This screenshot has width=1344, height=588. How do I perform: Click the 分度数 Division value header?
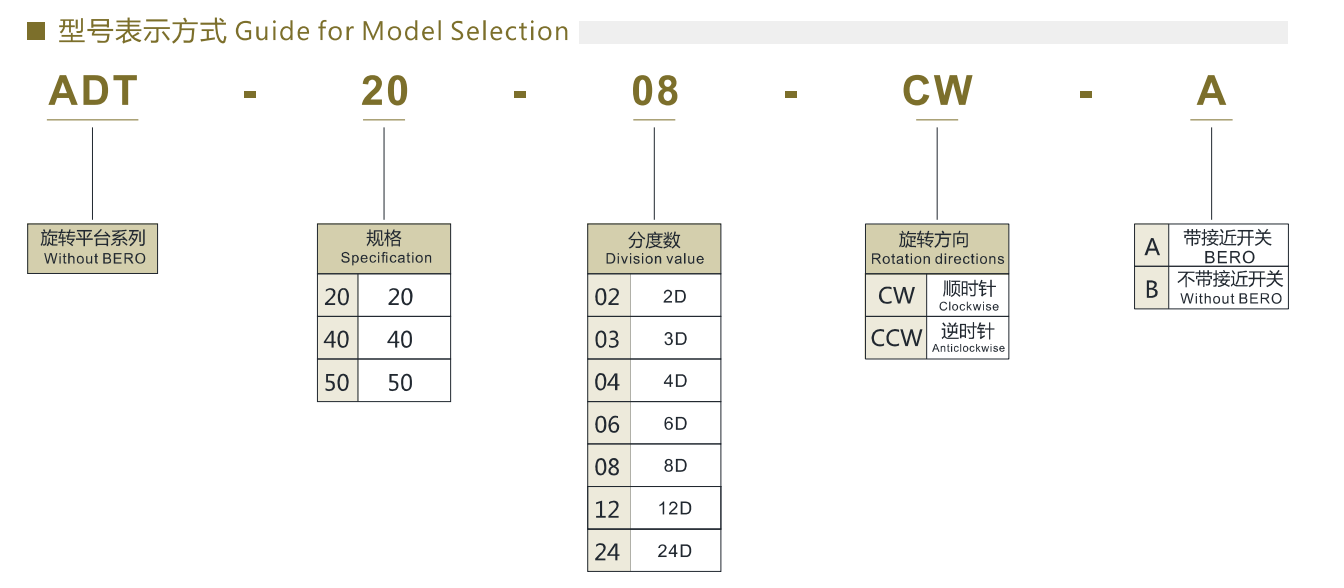tap(654, 249)
